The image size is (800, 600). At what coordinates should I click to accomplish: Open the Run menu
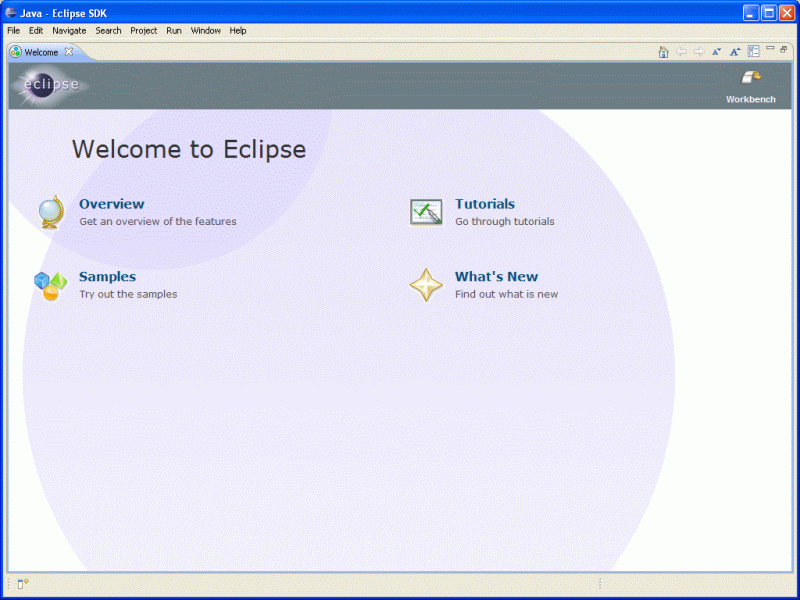click(x=174, y=31)
